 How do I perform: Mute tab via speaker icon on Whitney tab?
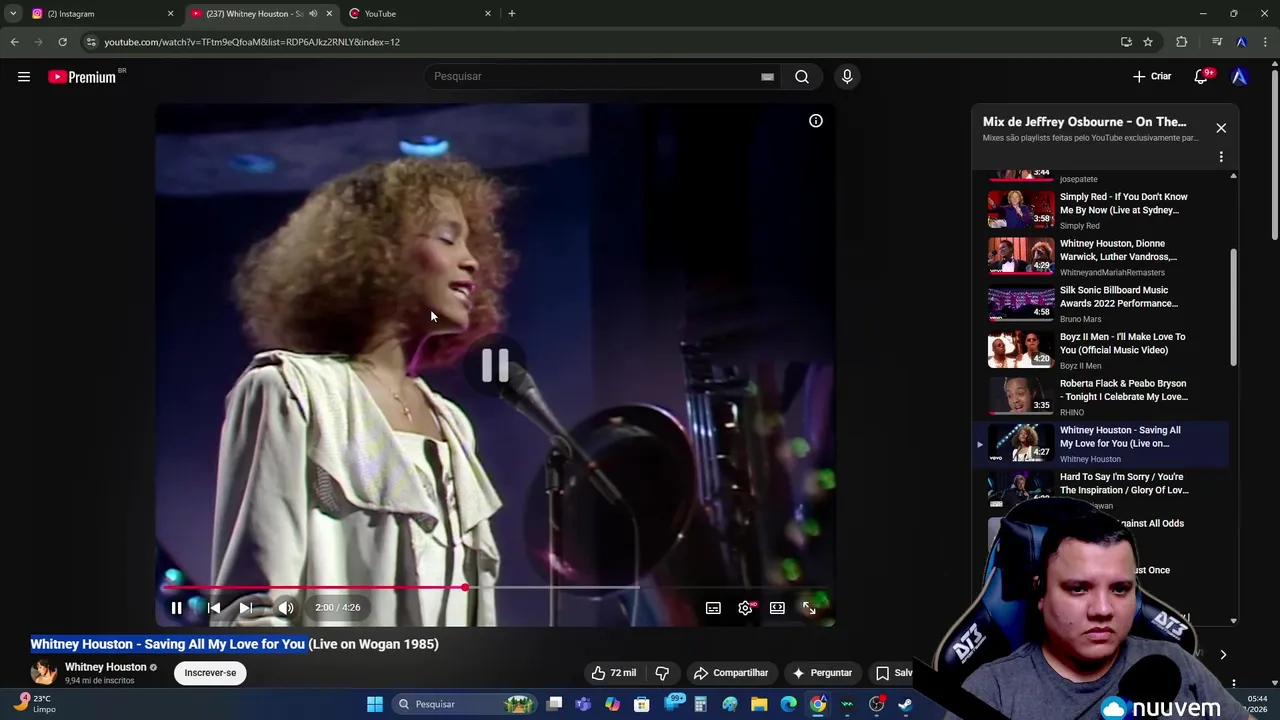[x=313, y=14]
